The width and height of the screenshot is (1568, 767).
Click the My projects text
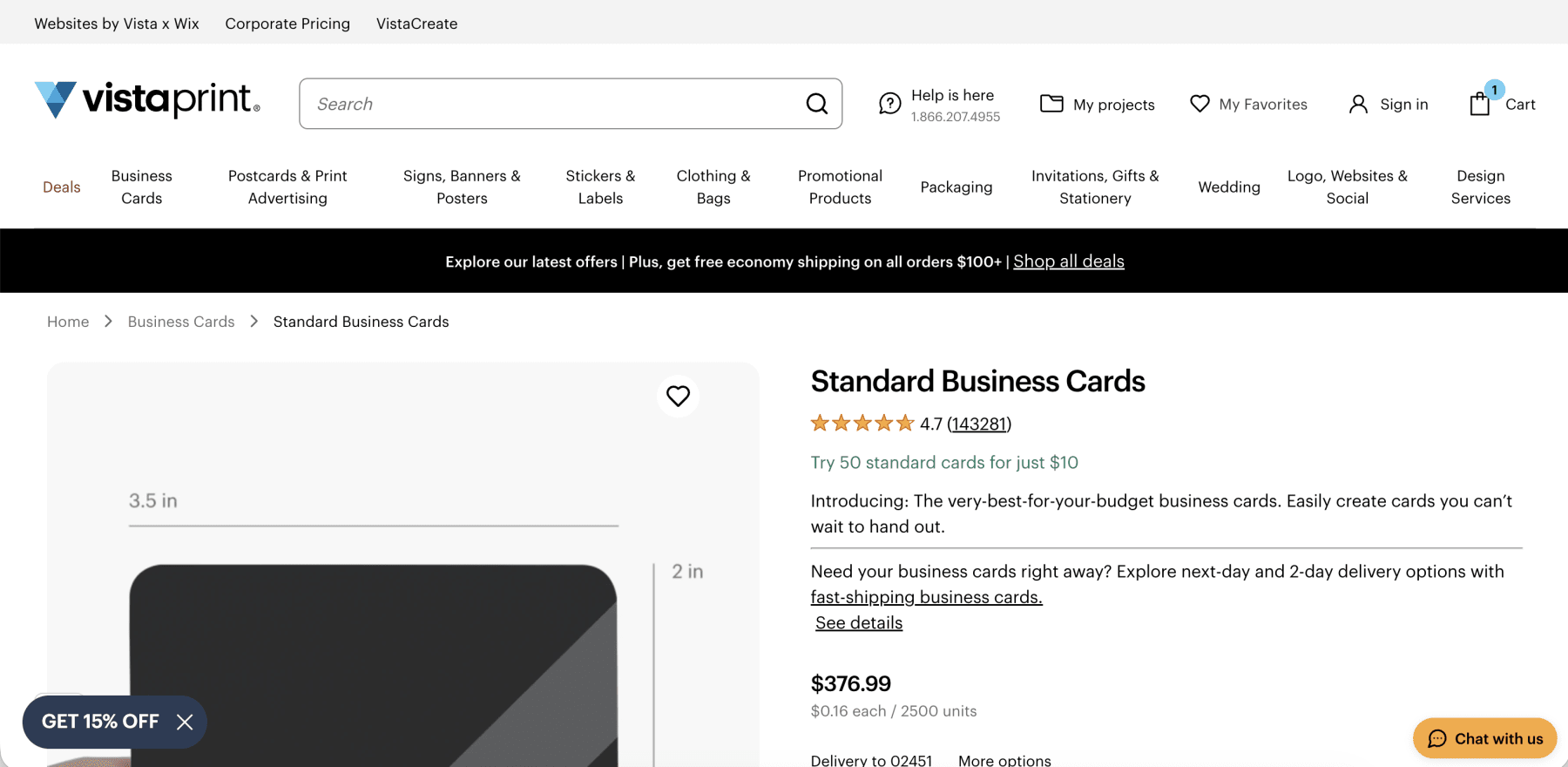[1114, 105]
